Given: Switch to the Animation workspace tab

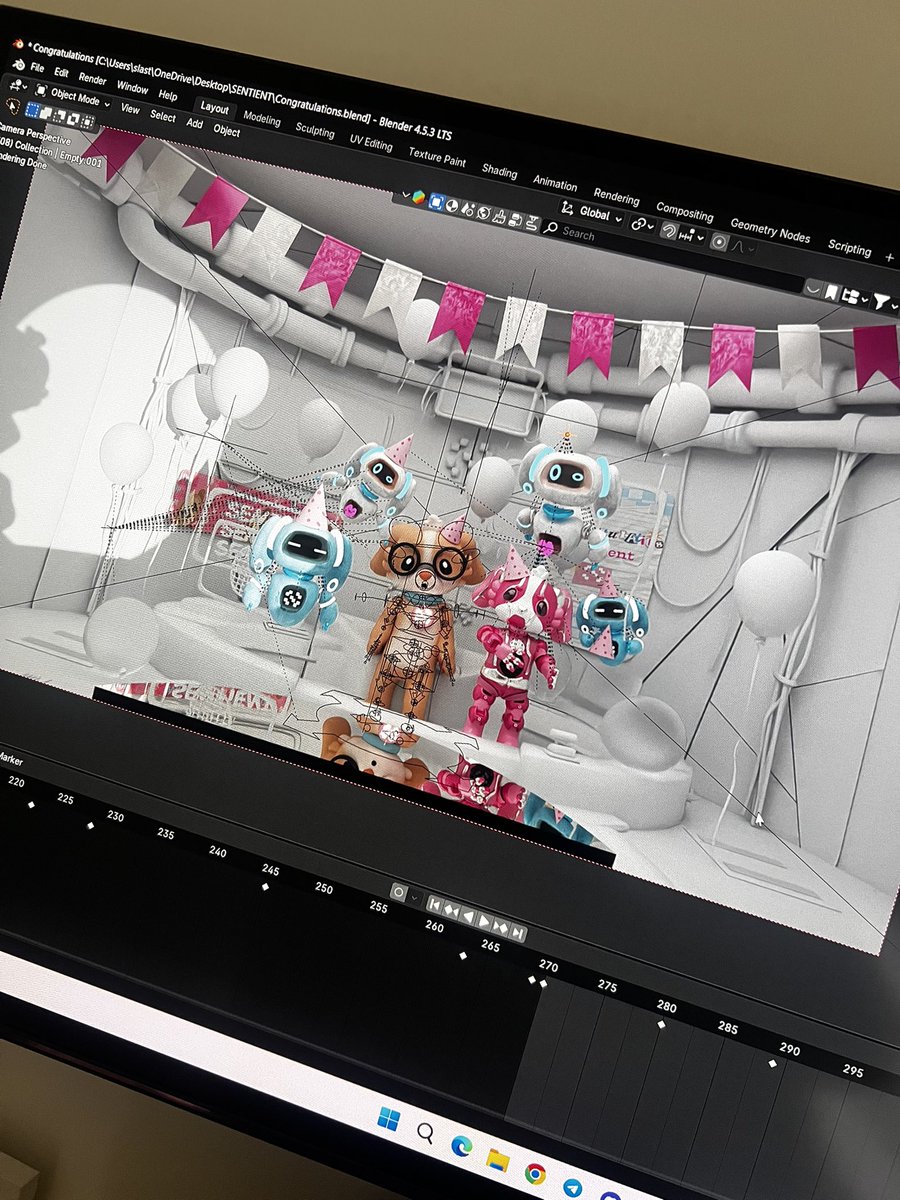Looking at the screenshot, I should tap(555, 184).
